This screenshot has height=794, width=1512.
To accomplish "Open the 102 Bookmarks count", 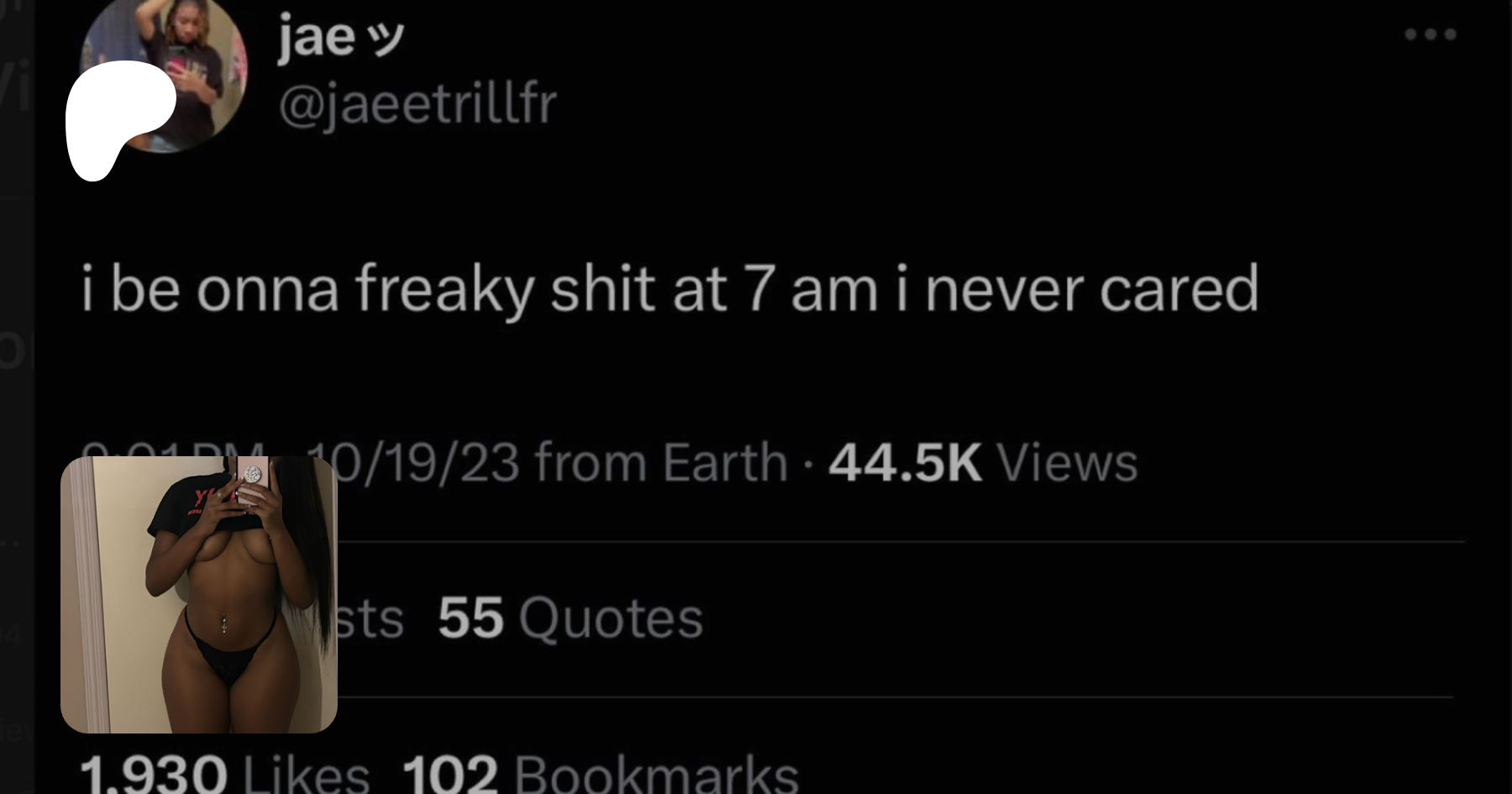I will [x=601, y=773].
